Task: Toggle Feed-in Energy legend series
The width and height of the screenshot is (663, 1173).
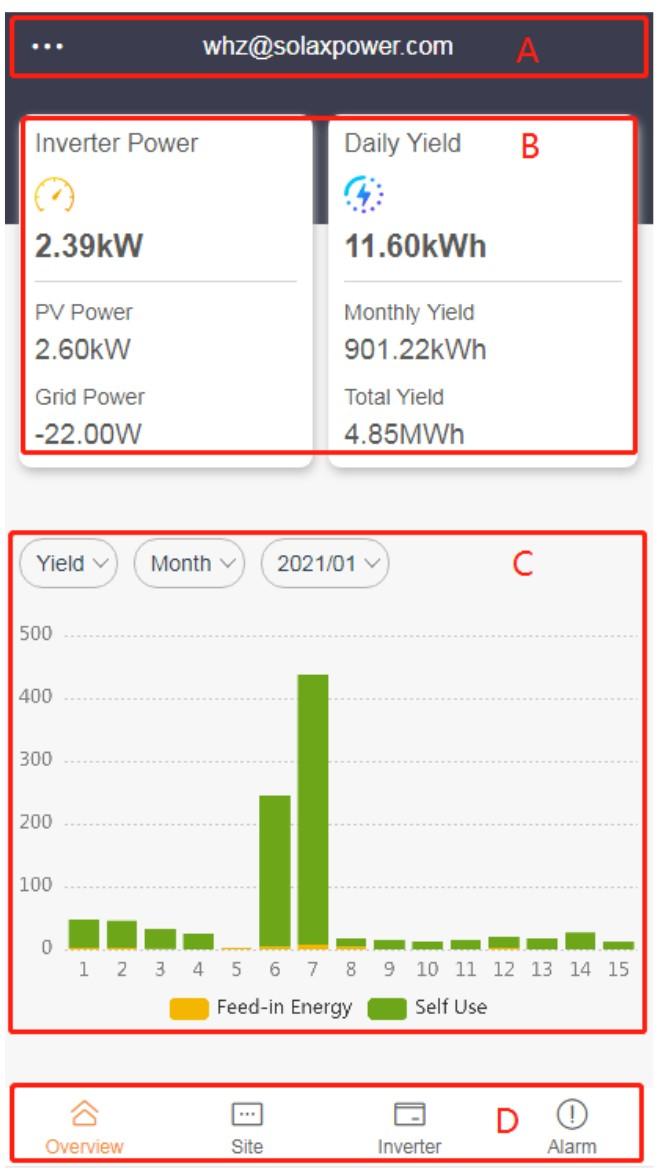Action: pyautogui.click(x=261, y=1008)
